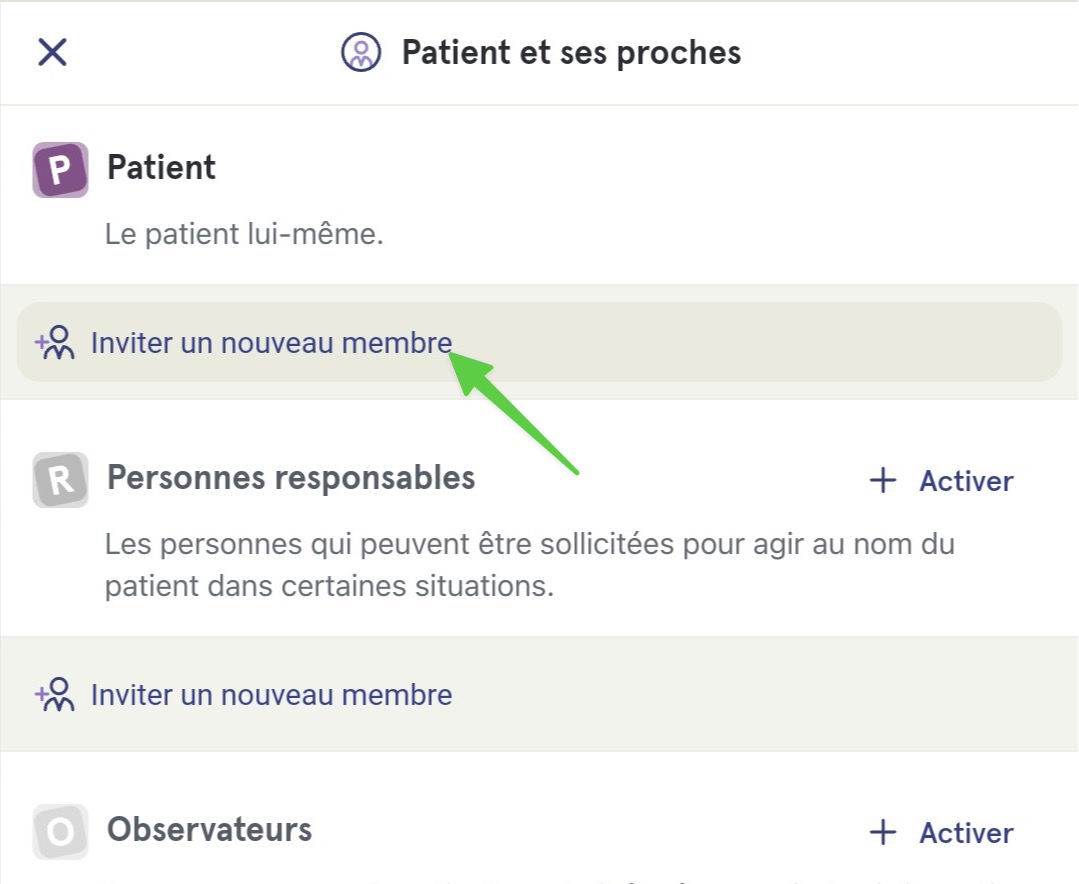Image resolution: width=1079 pixels, height=884 pixels.
Task: Click the Personnes responsables description text
Action: click(530, 565)
